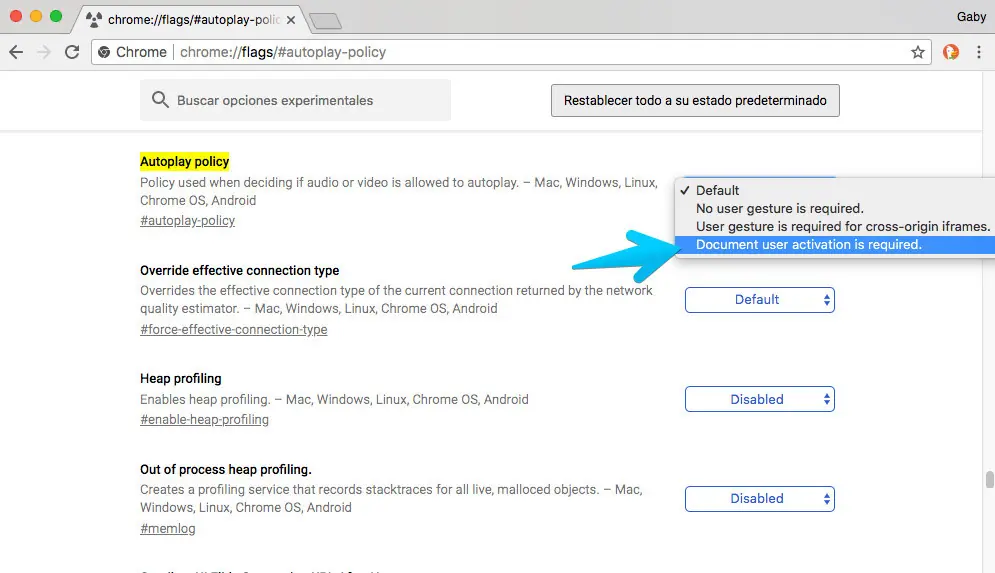Open Out of process heap profiling dropdown
Screen dimensions: 995x573
[760, 499]
